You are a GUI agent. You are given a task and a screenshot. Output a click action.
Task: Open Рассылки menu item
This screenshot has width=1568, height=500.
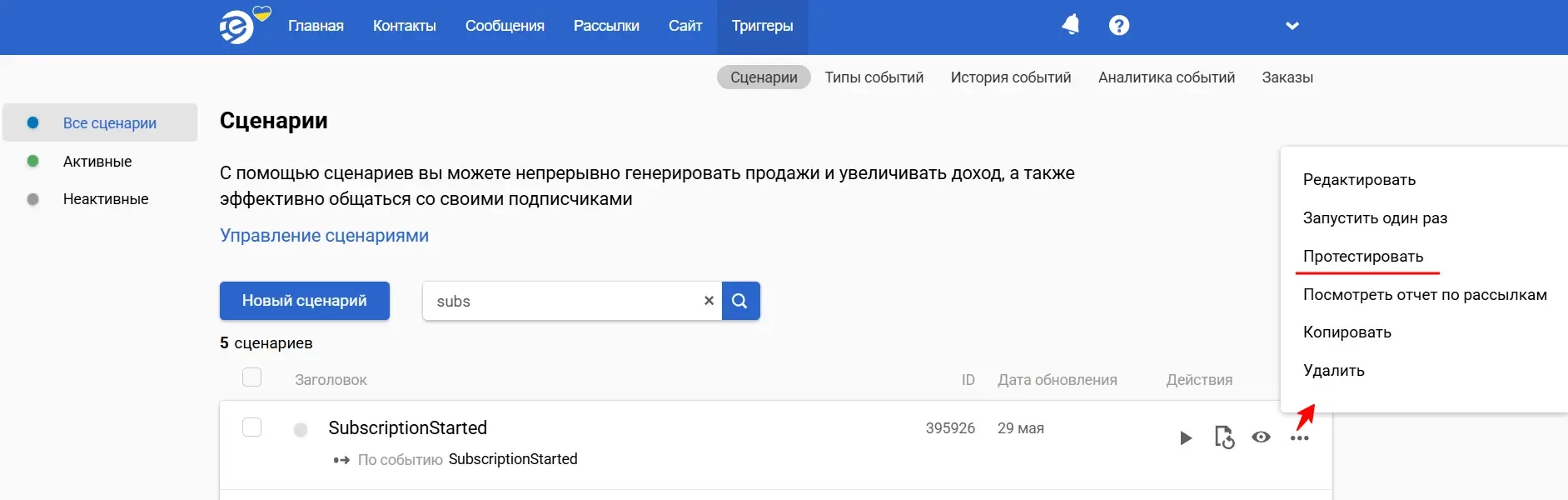point(606,26)
